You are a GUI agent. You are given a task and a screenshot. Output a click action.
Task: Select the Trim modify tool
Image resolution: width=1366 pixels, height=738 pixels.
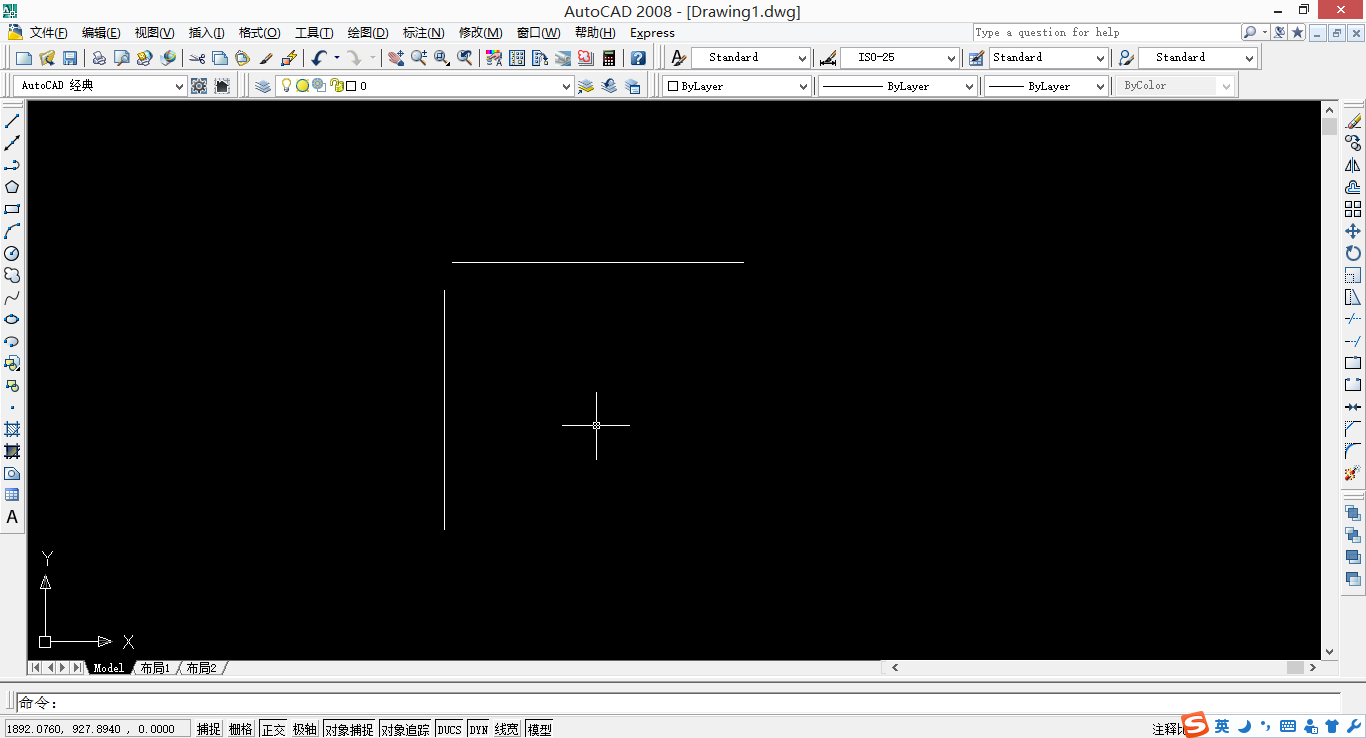point(1353,319)
